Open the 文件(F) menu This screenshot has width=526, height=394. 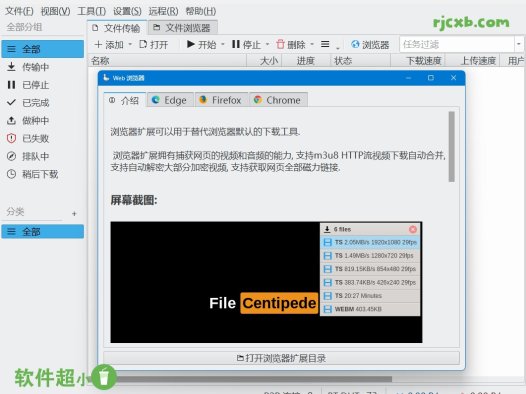(19, 11)
